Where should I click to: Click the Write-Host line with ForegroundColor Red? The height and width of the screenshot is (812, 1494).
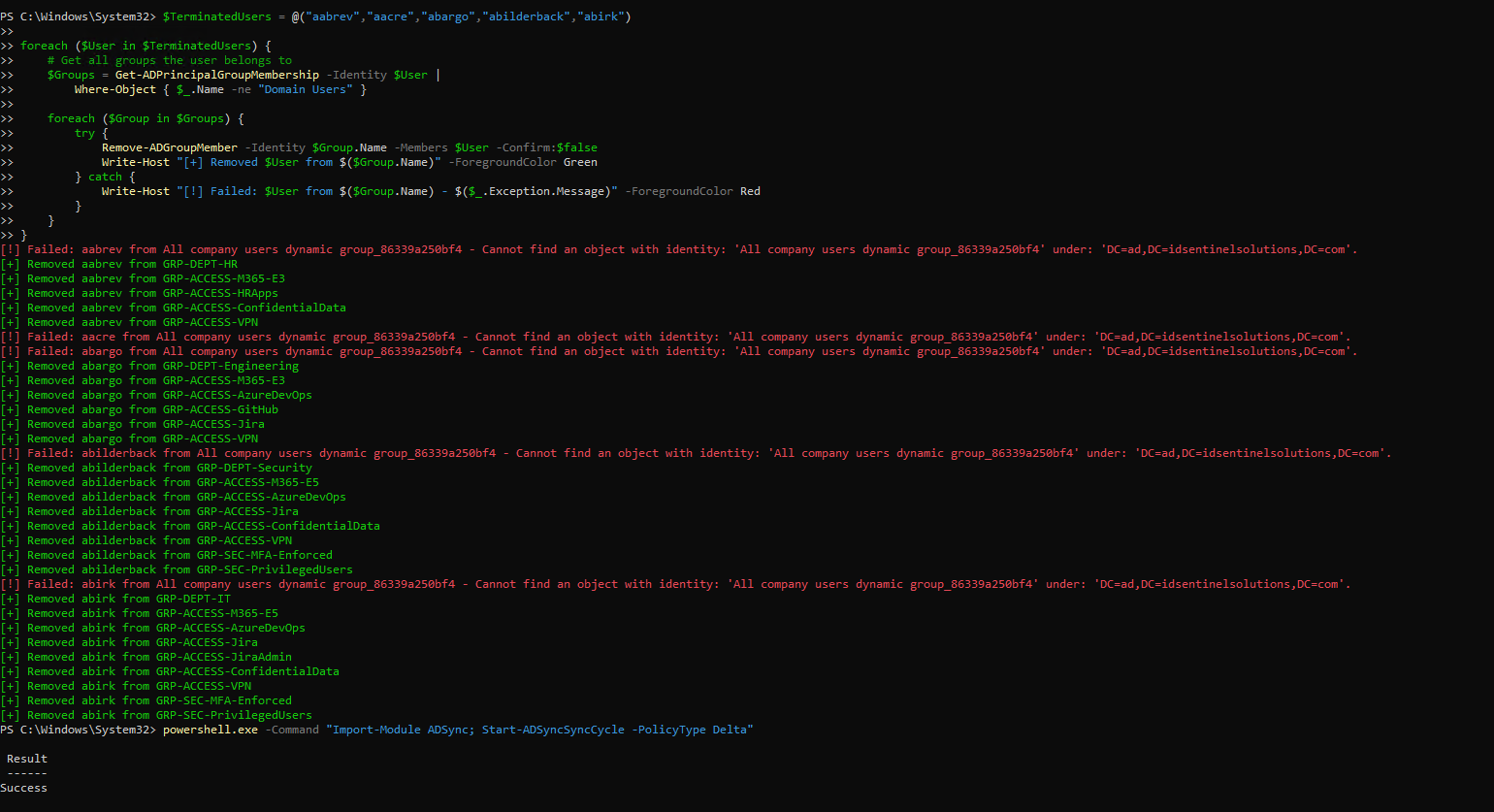click(431, 191)
